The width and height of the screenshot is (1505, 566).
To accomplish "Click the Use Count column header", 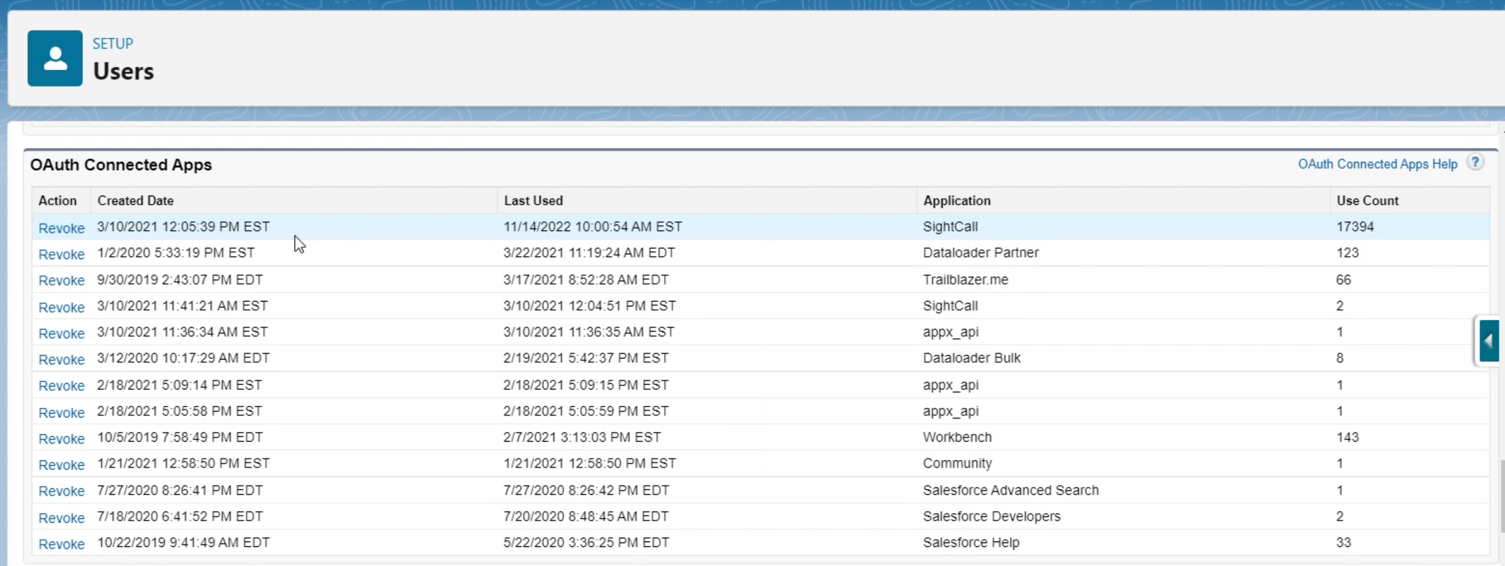I will point(1367,200).
